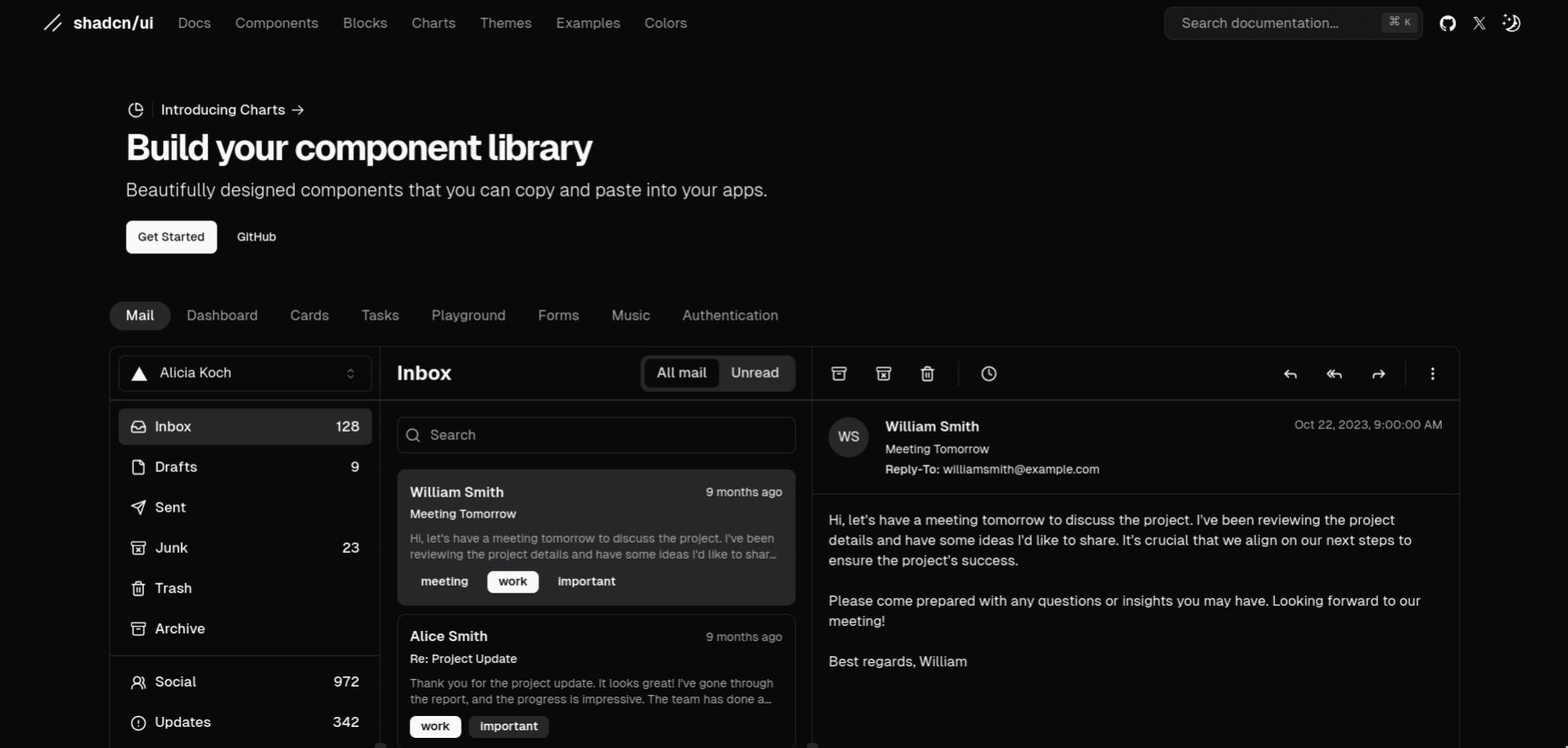Click the shadcn/ui logo

click(98, 24)
